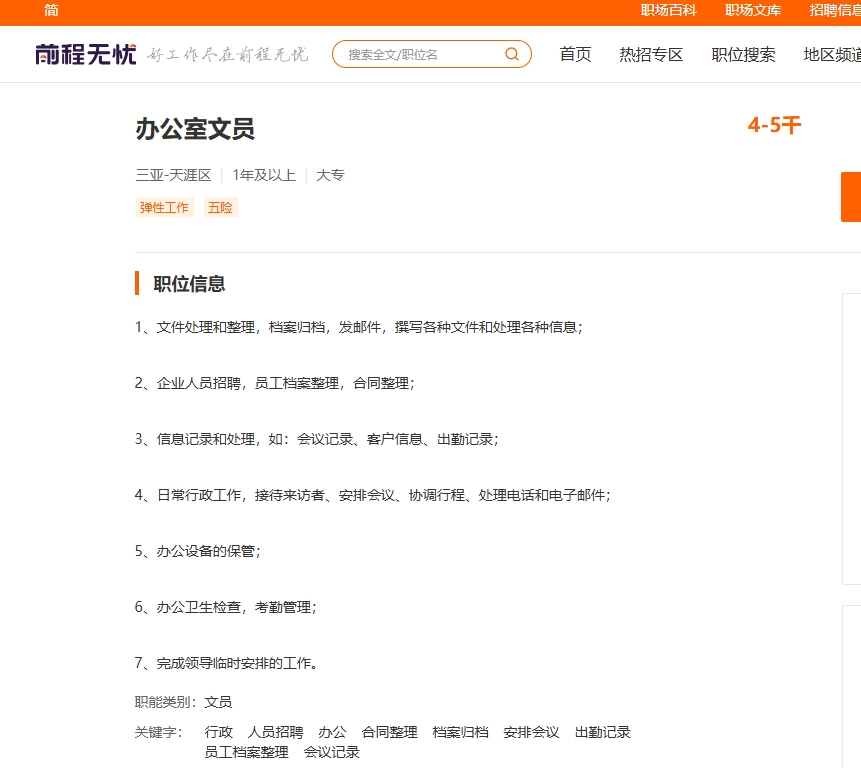Click the 行政 keyword link
861x768 pixels.
[x=218, y=732]
